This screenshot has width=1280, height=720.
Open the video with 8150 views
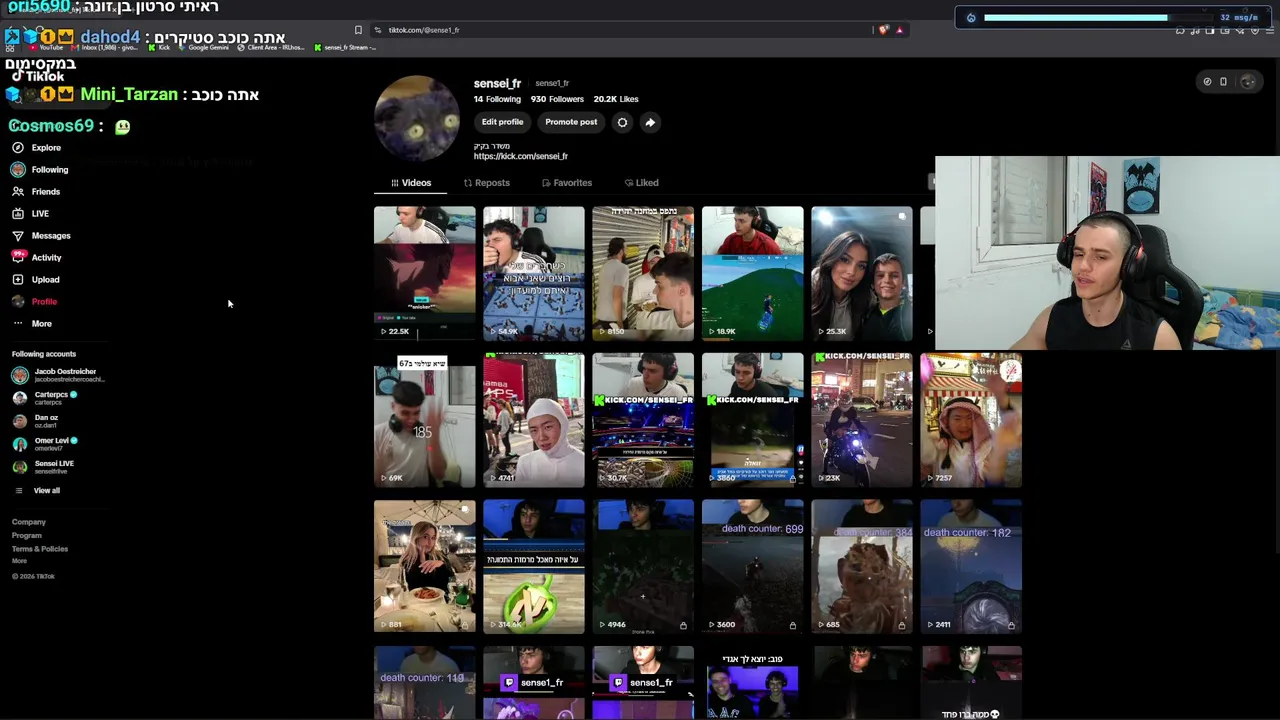(x=643, y=274)
